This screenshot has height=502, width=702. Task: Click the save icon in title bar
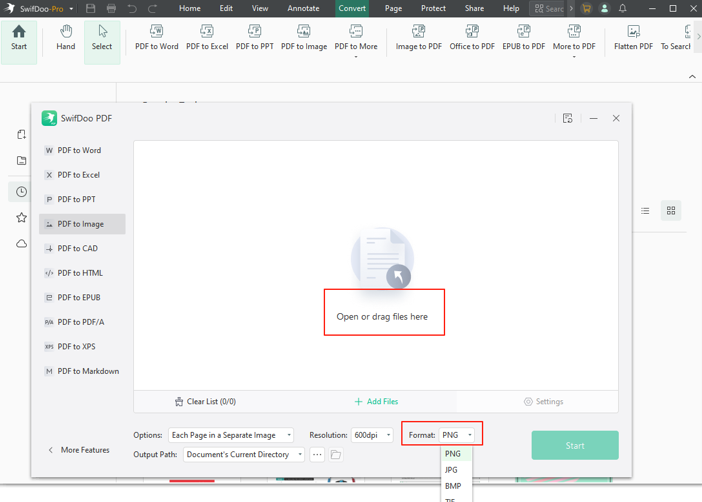point(90,8)
